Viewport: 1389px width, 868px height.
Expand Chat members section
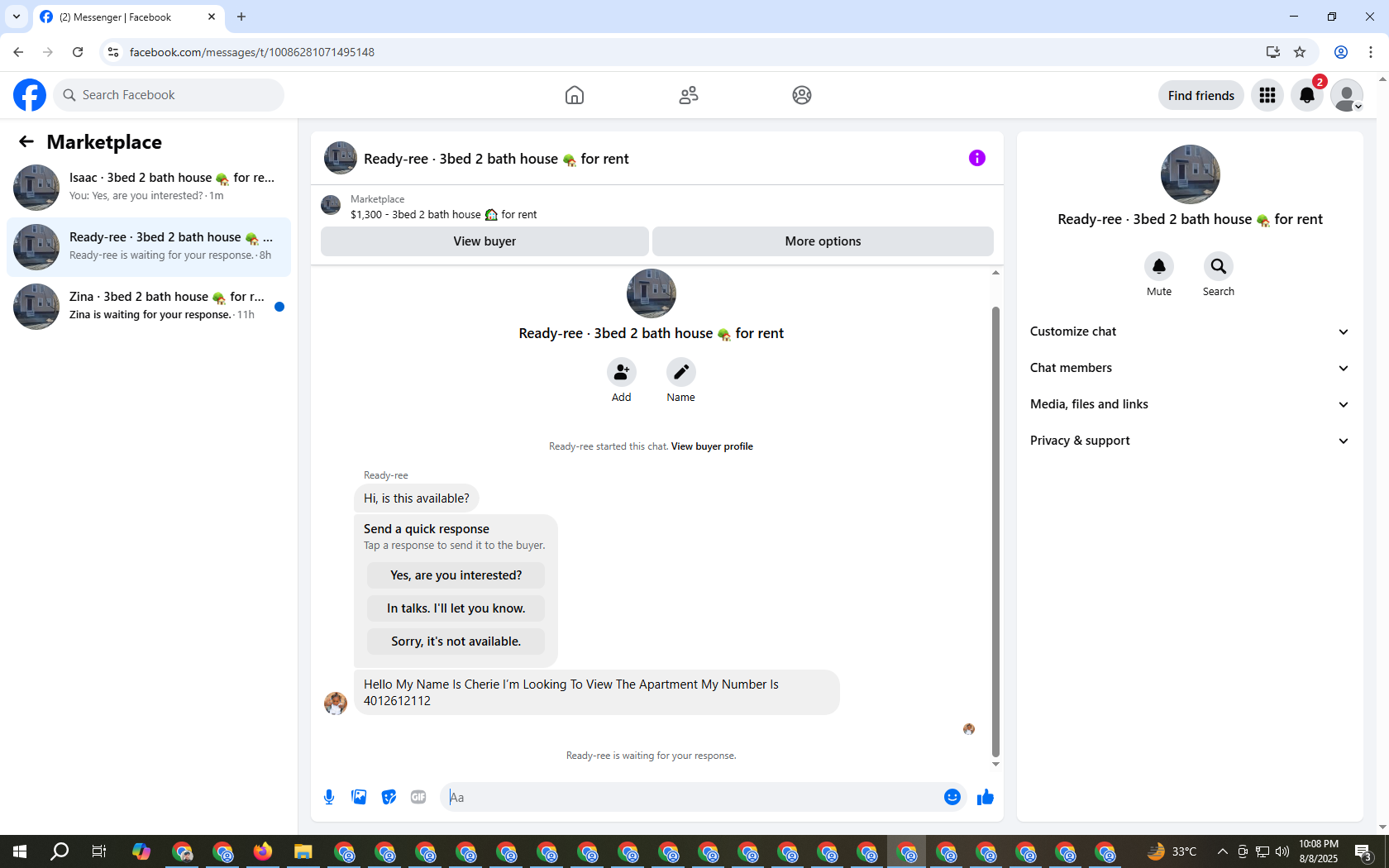click(x=1190, y=368)
